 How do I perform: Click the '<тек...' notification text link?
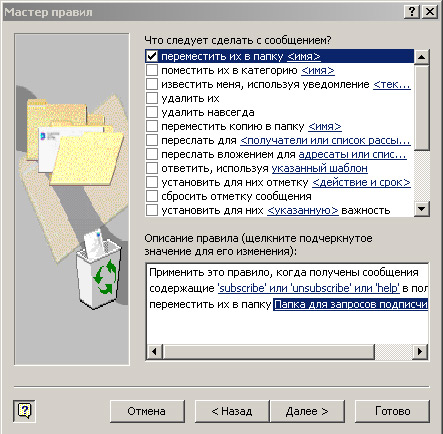click(x=392, y=85)
